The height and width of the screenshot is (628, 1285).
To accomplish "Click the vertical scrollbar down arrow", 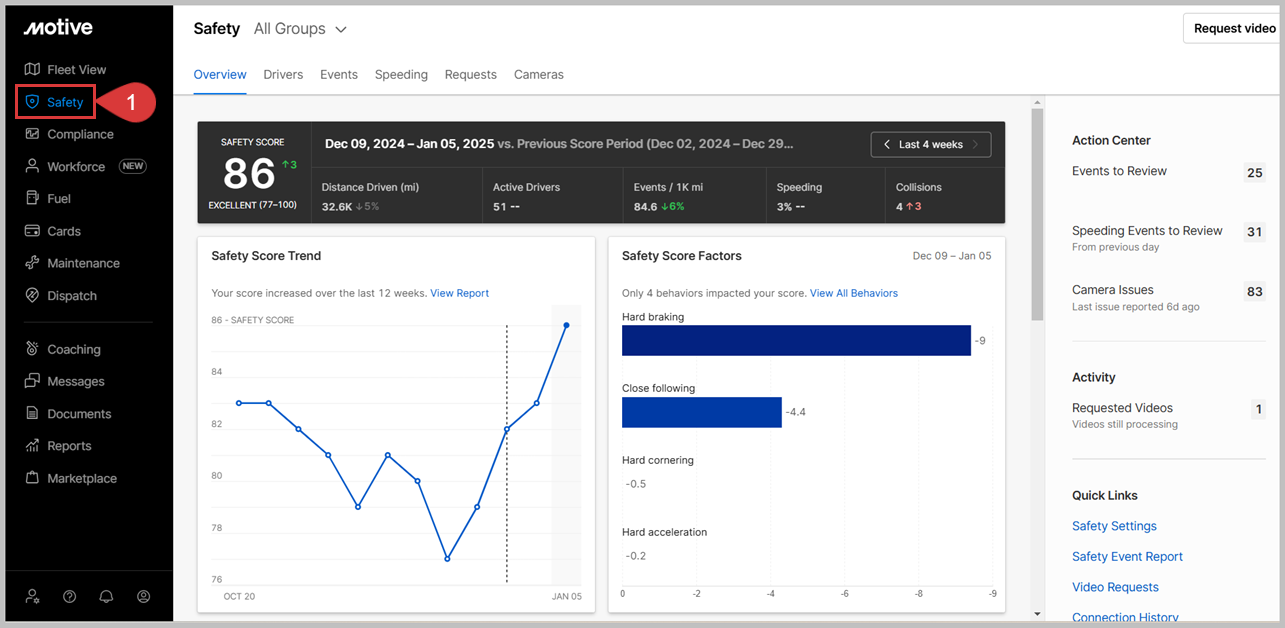I will [x=1037, y=613].
